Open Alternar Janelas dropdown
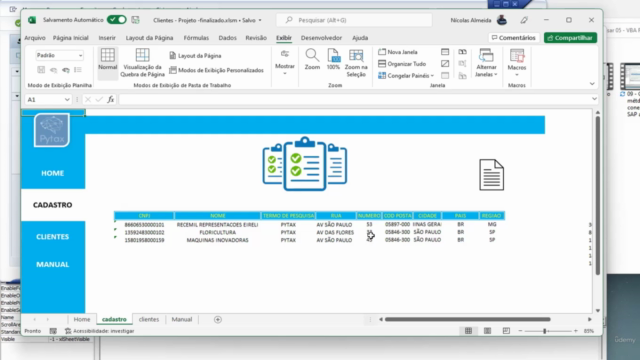Viewport: 640px width, 360px height. pyautogui.click(x=486, y=62)
